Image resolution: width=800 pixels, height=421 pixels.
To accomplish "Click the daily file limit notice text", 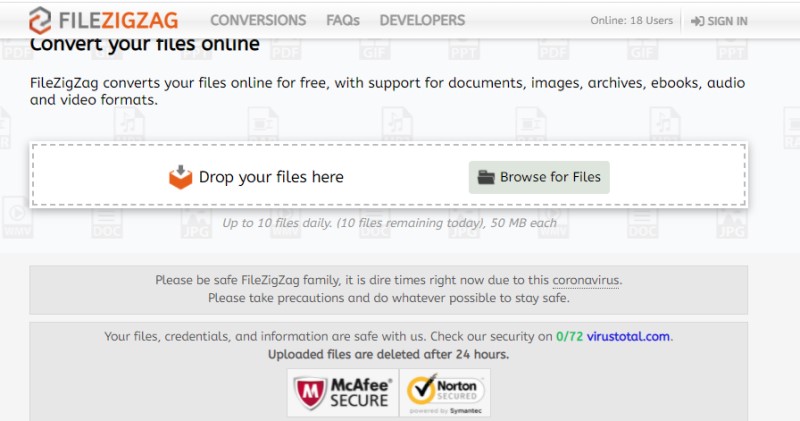I will 389,223.
